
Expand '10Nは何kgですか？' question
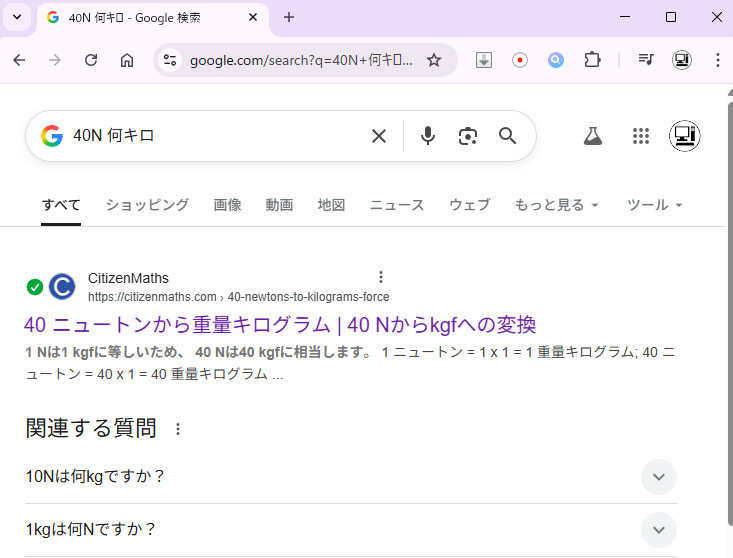351,477
